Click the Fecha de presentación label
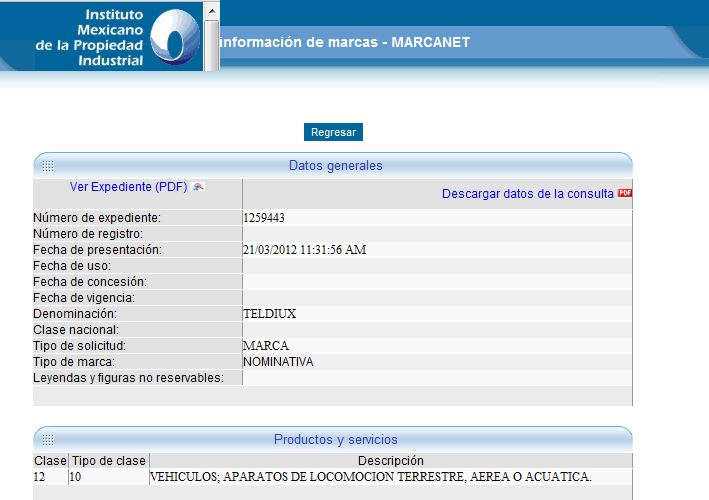Image resolution: width=709 pixels, height=500 pixels. coord(97,250)
